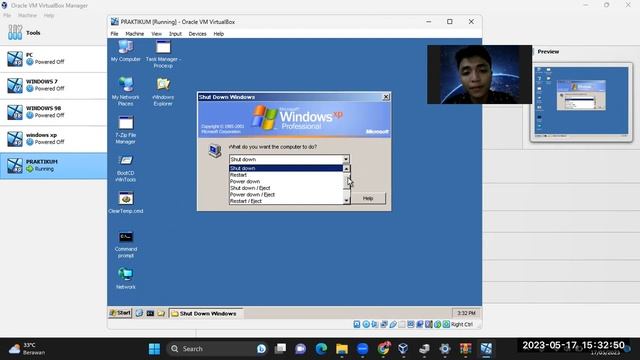Viewport: 640px width, 360px height.
Task: Open Help menu in VM window
Action: point(219,34)
